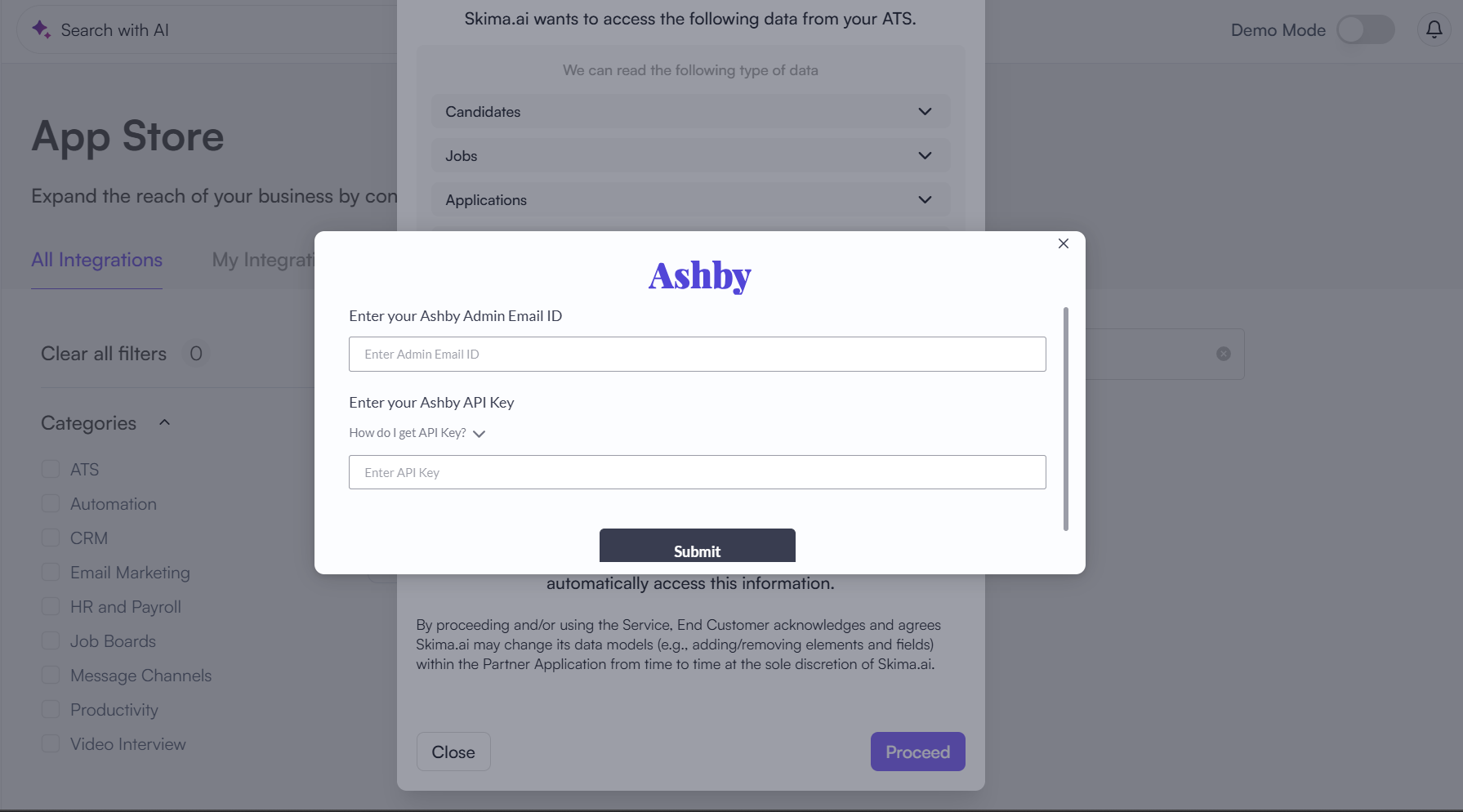
Task: Open the My Integrations tab
Action: click(263, 260)
